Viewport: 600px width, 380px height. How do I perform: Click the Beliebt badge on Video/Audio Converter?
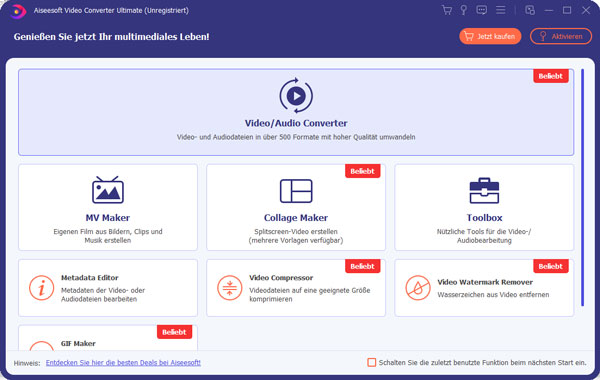[551, 76]
